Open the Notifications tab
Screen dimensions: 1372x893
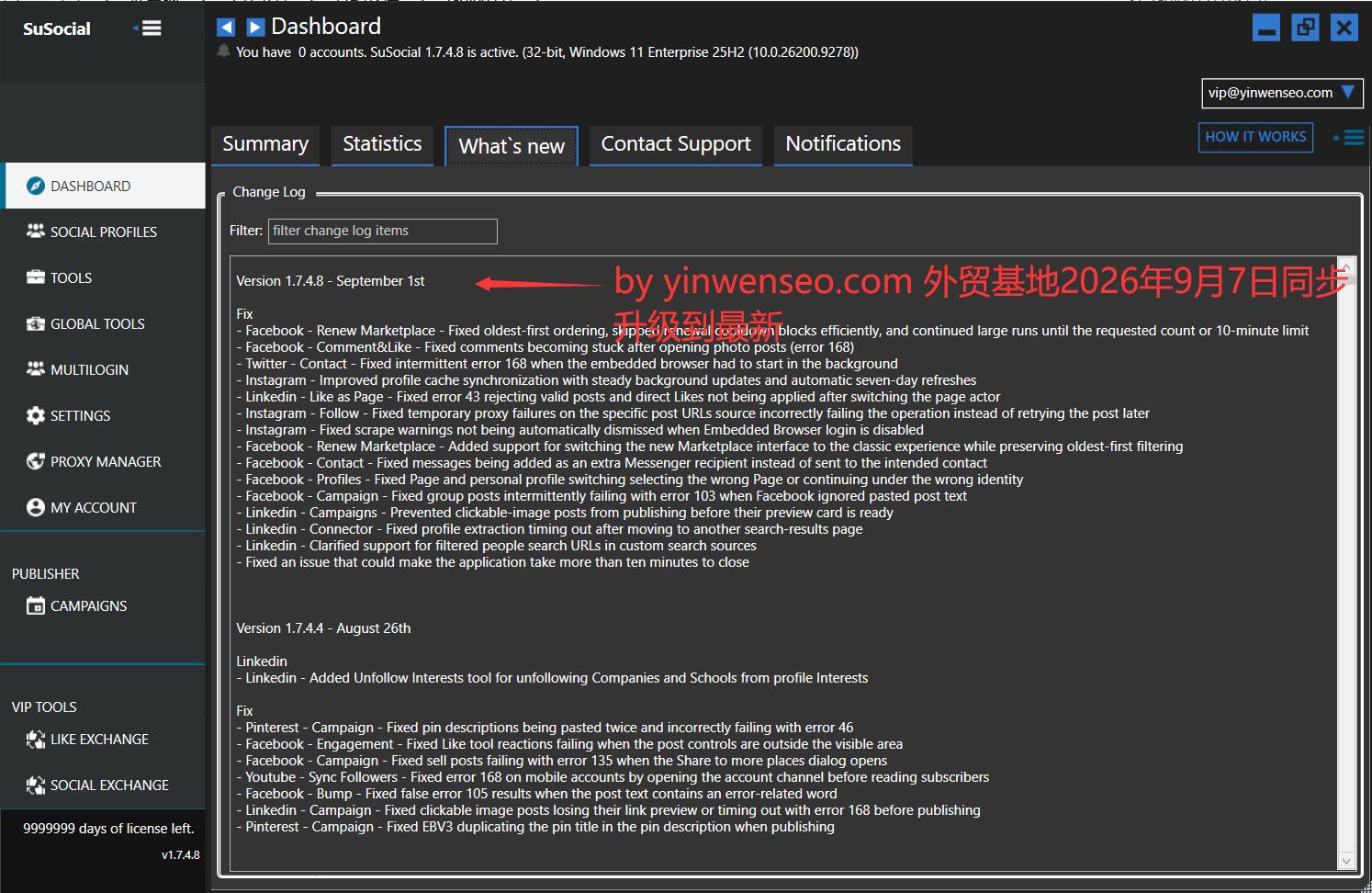pyautogui.click(x=843, y=144)
